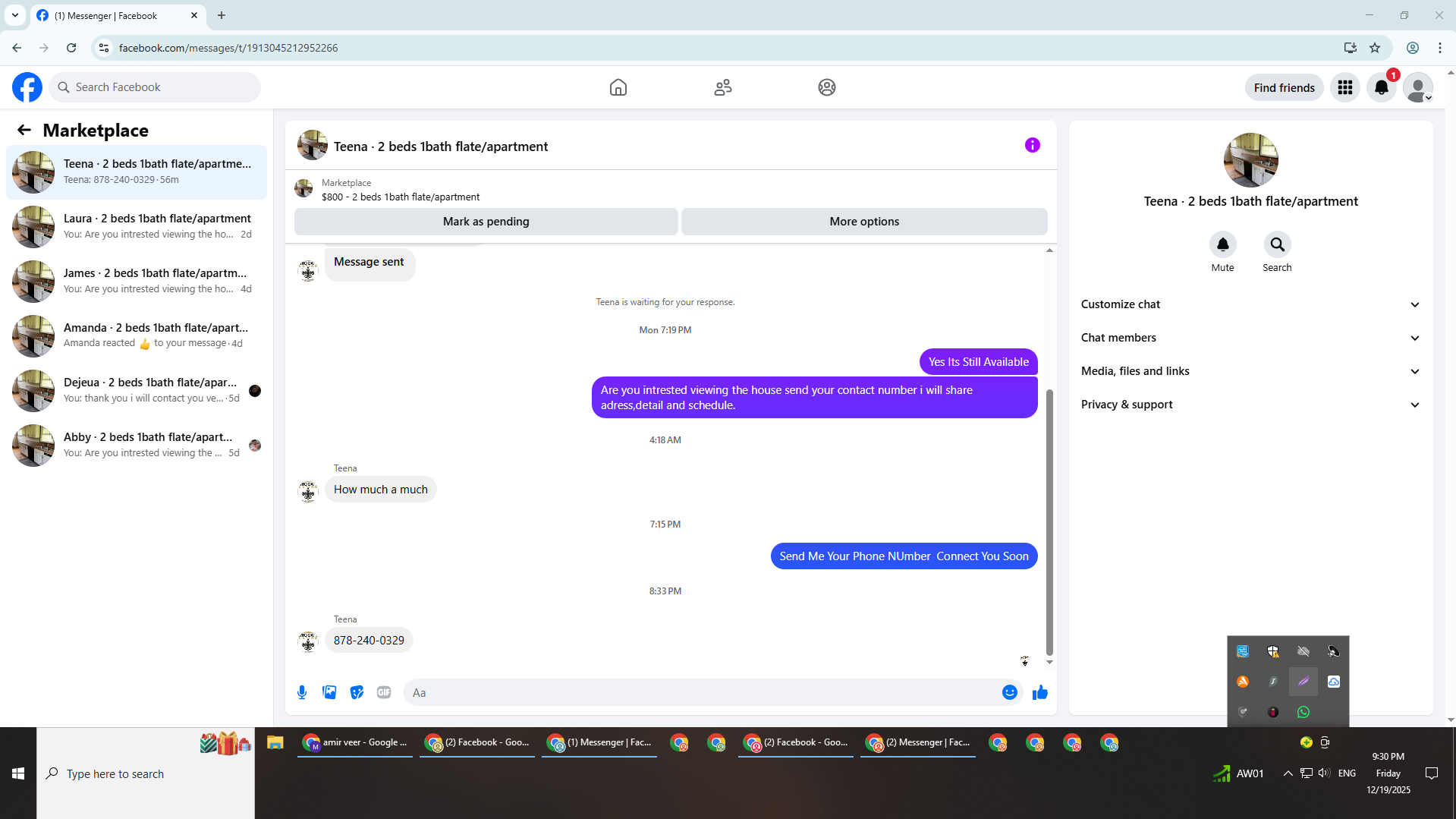Mute the Teena conversation
This screenshot has height=819, width=1456.
(1222, 244)
